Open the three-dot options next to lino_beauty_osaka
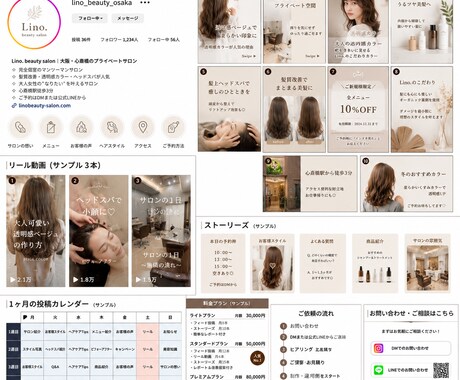Screen dimensions: 460x380 (x=145, y=3)
